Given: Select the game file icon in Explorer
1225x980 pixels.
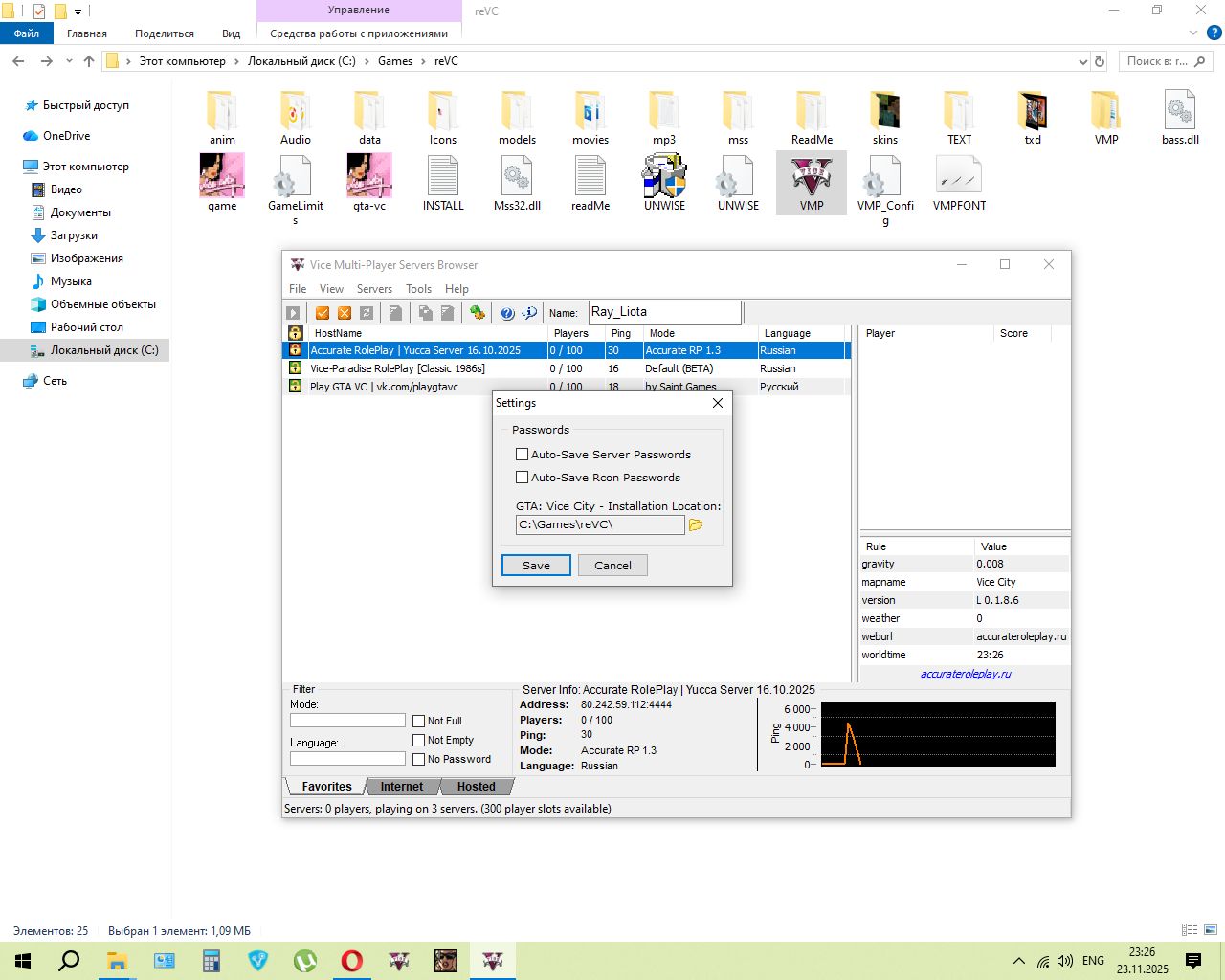Looking at the screenshot, I should pos(222,183).
